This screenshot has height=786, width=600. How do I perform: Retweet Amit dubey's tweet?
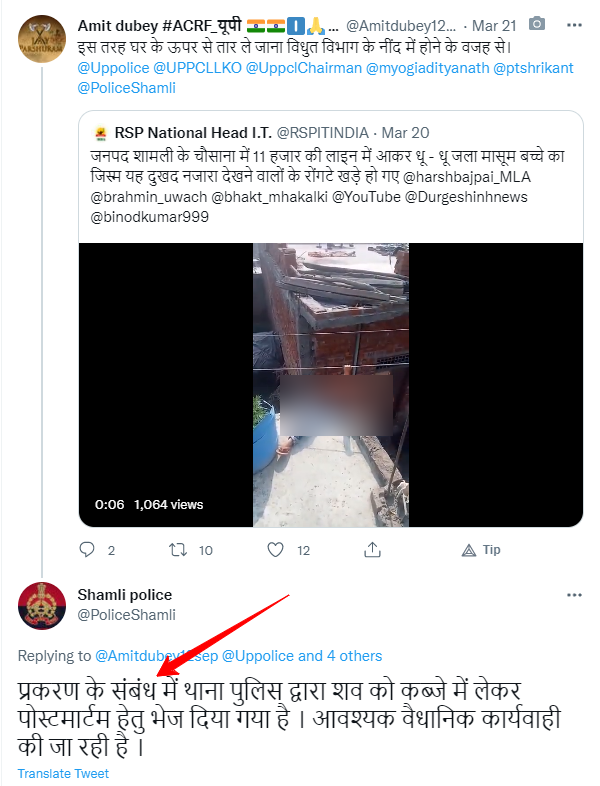[x=182, y=550]
